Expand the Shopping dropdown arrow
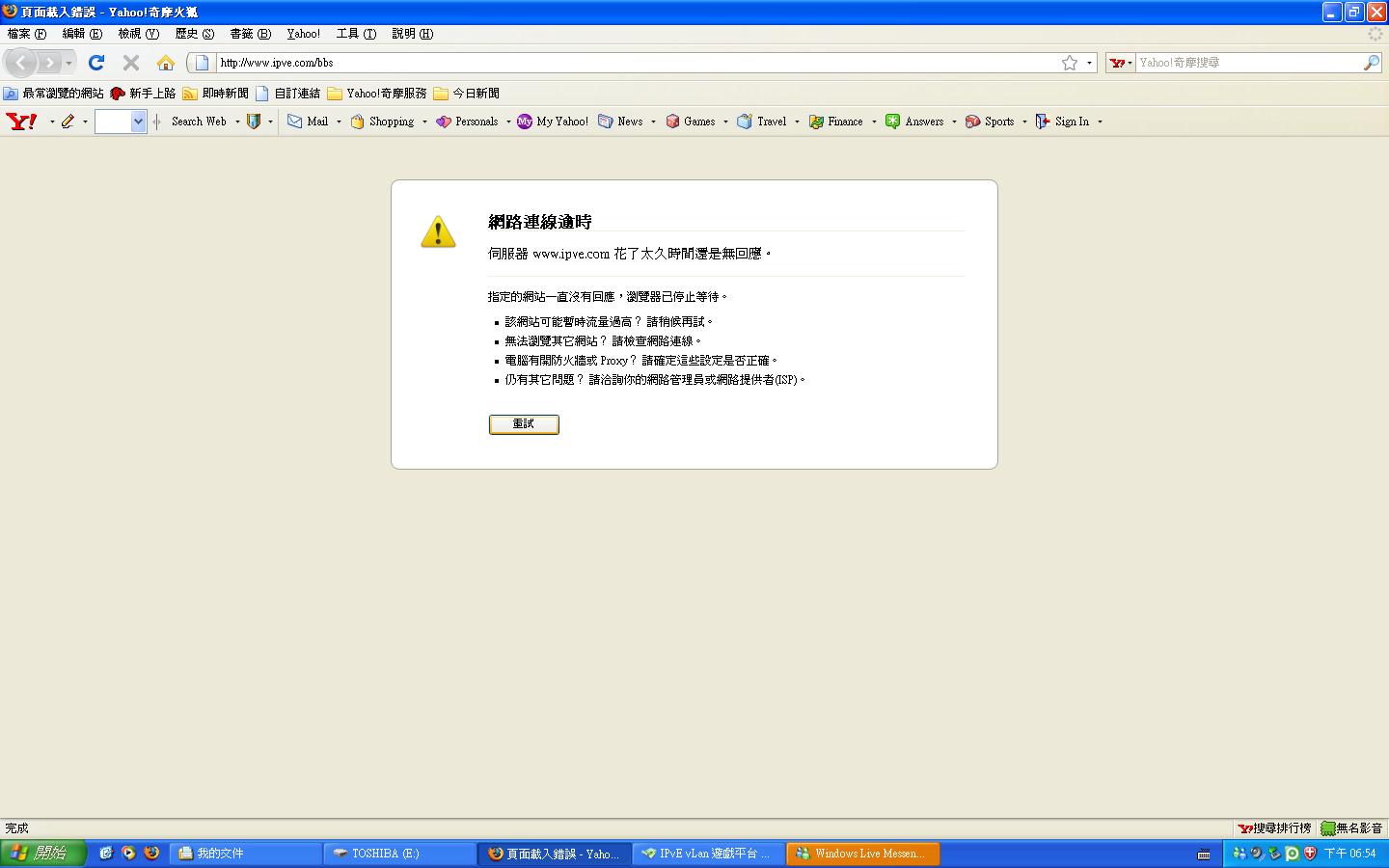Screen dimensions: 1389x868 pos(424,122)
